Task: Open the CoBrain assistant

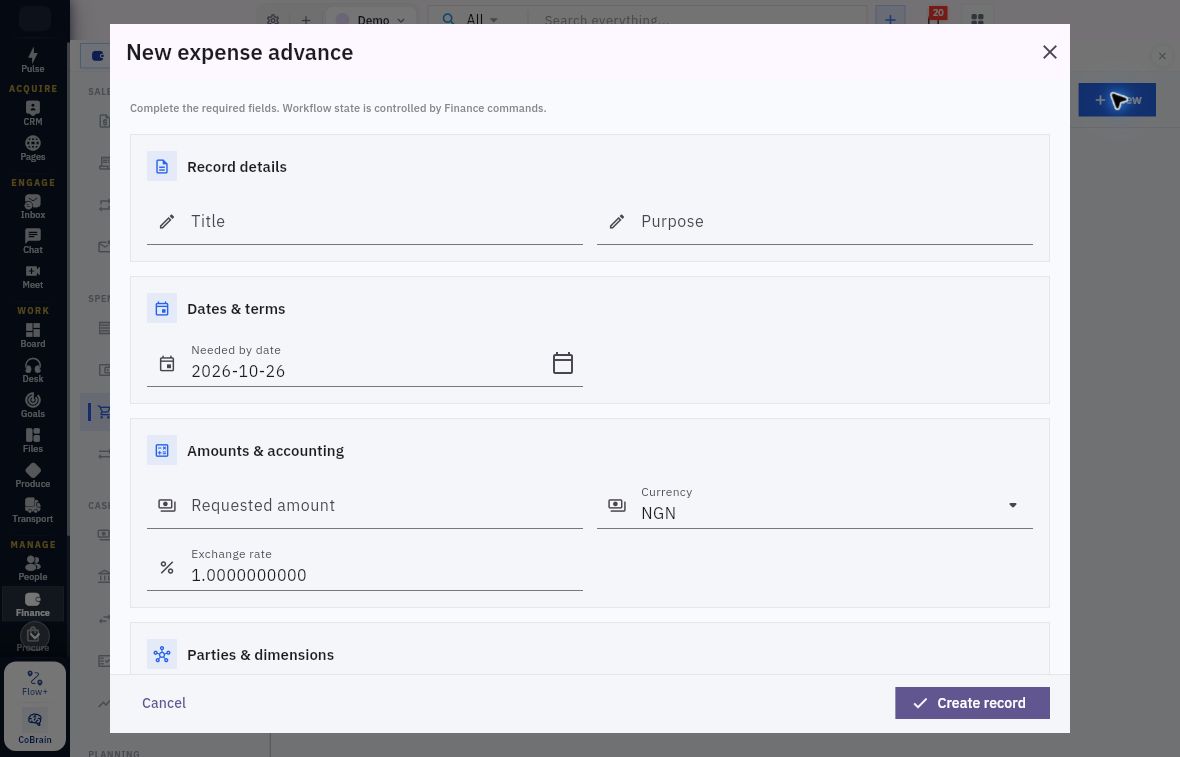Action: point(35,727)
